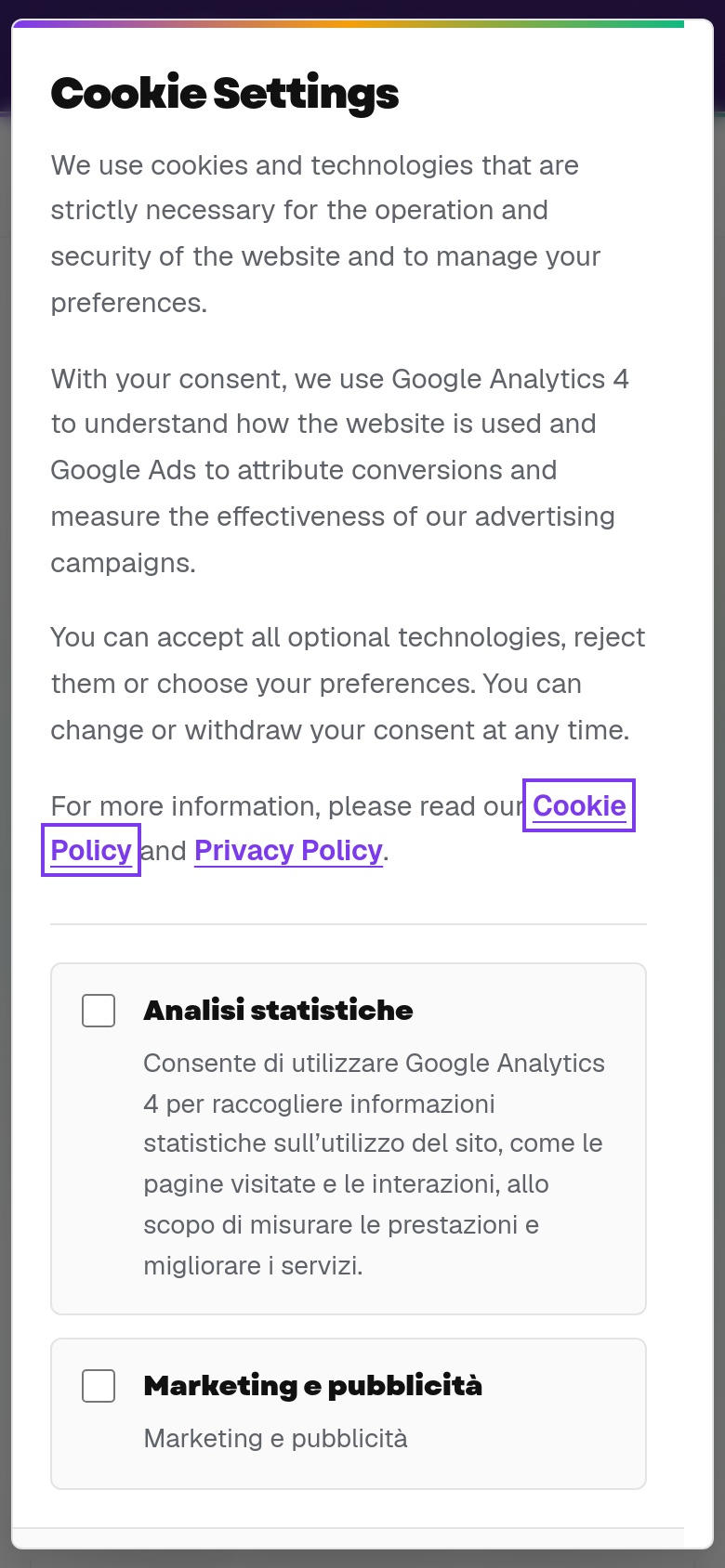Click the phrase "Google Ads to attribute conversions and"
Screen dimensions: 725x1568
[x=303, y=470]
